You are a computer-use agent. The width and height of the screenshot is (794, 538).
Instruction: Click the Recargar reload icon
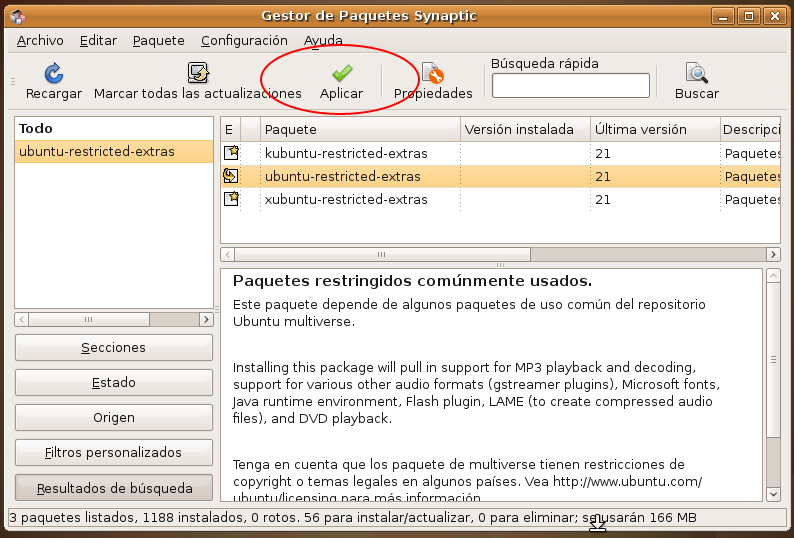(54, 73)
